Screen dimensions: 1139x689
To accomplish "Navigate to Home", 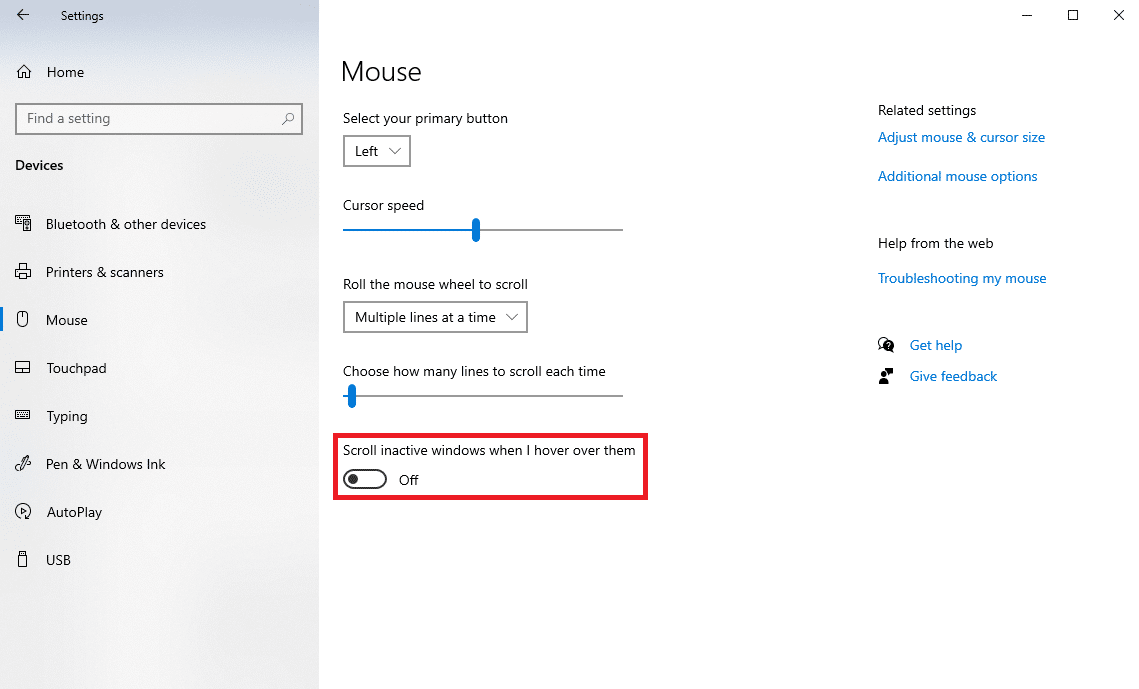I will [x=65, y=71].
